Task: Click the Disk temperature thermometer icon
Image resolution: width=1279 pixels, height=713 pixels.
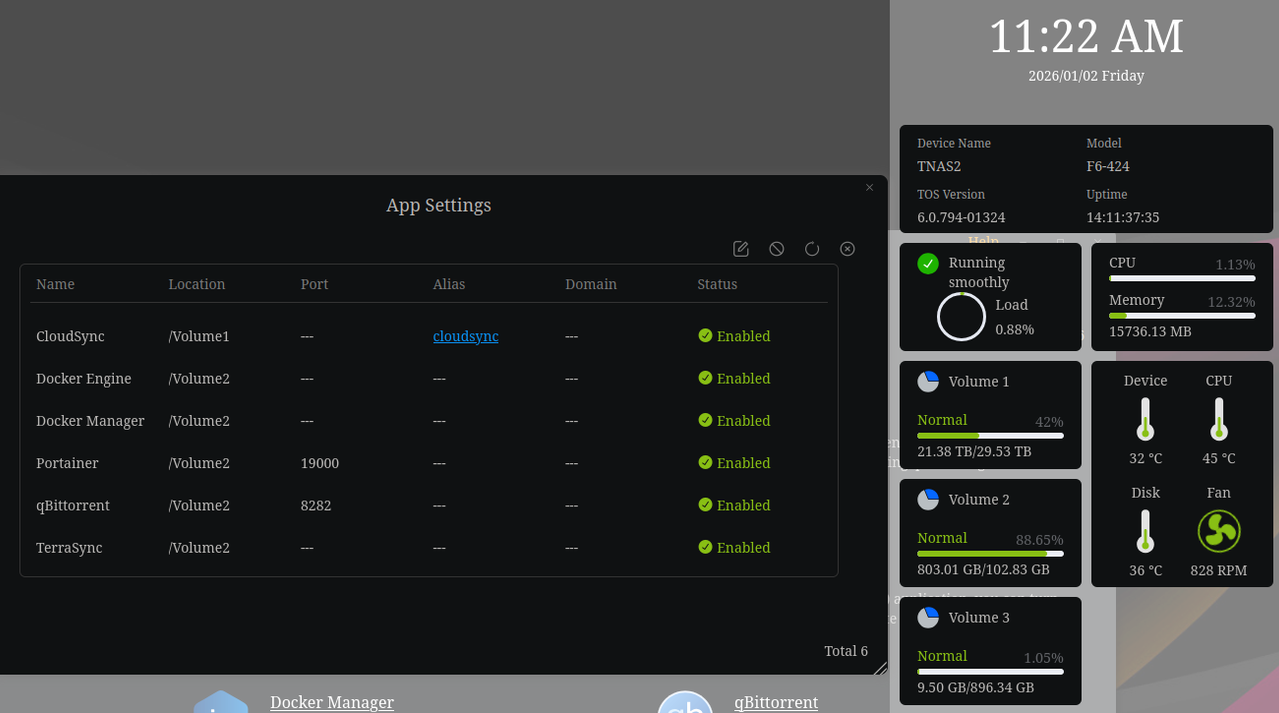Action: (1146, 531)
